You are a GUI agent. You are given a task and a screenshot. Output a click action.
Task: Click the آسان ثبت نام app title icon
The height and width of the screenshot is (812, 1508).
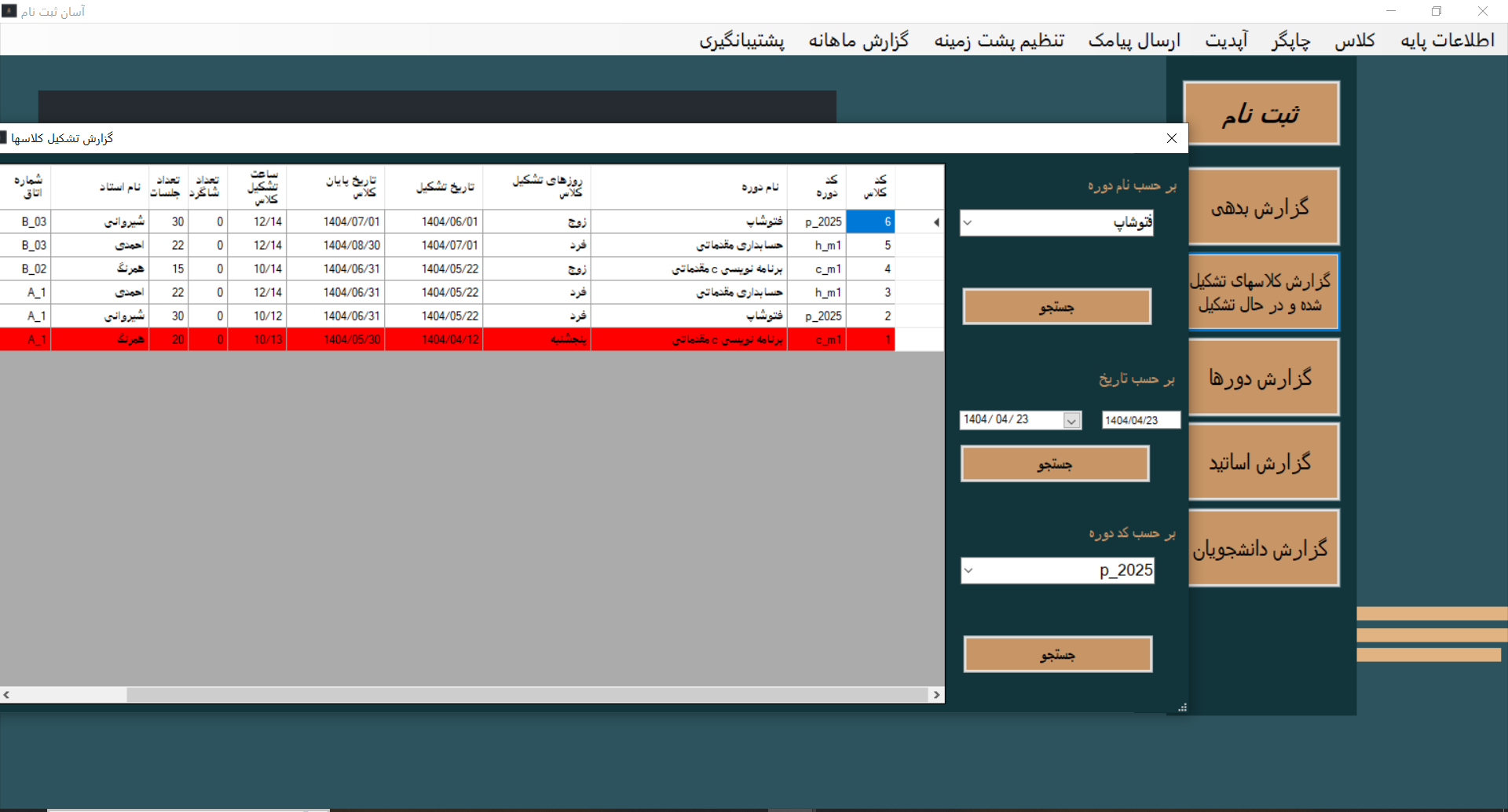pyautogui.click(x=9, y=11)
